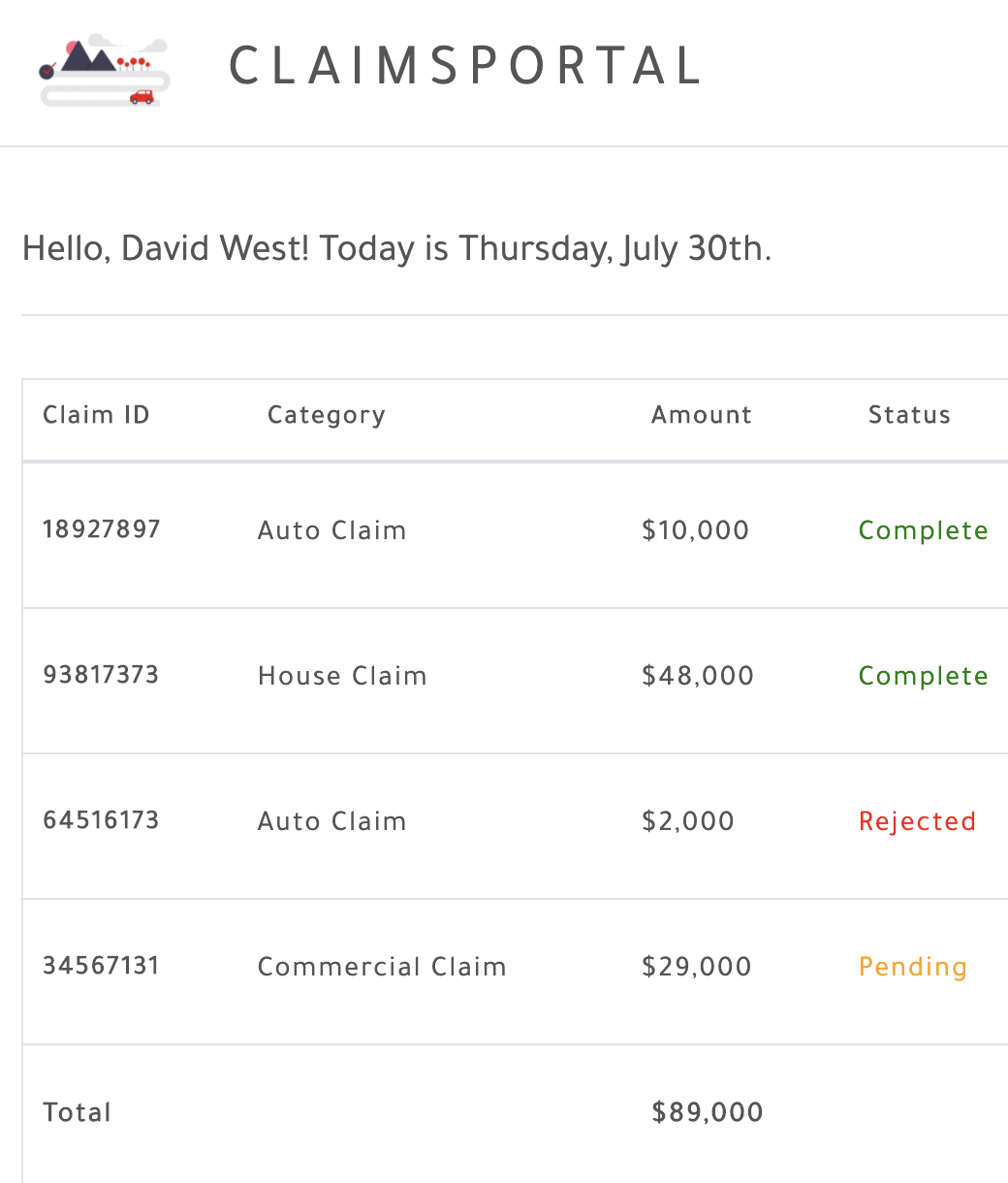
Task: Click the $10,000 amount value
Action: pyautogui.click(x=695, y=530)
